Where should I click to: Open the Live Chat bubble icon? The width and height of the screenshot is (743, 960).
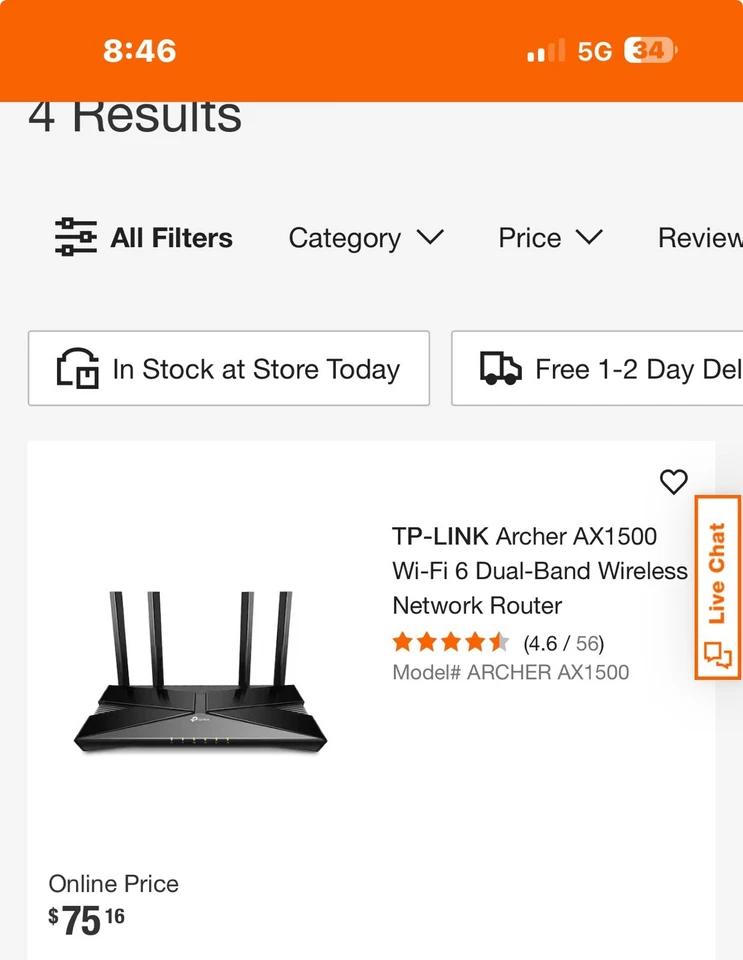point(718,655)
